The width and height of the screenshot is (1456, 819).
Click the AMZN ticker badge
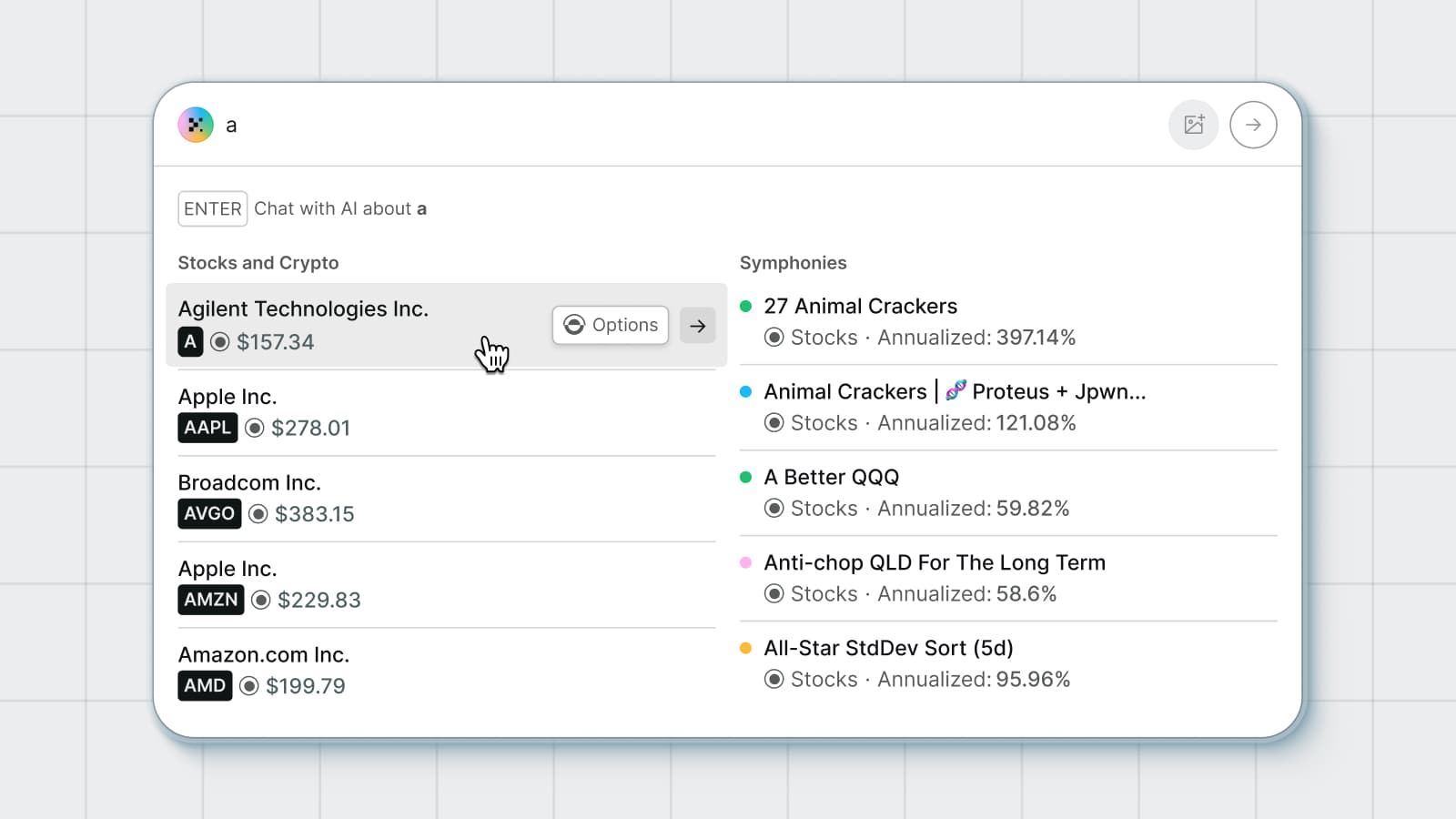210,600
